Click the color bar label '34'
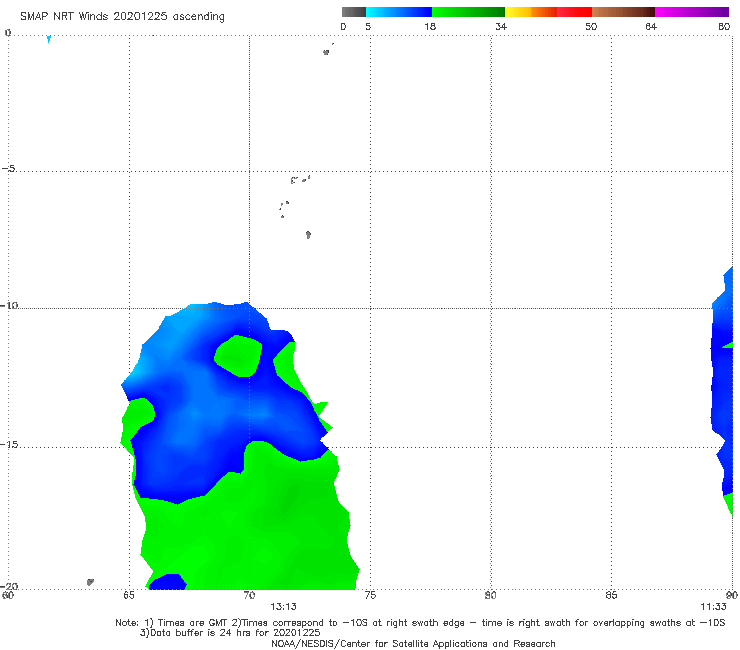Viewport: 740px width, 650px height. (501, 27)
